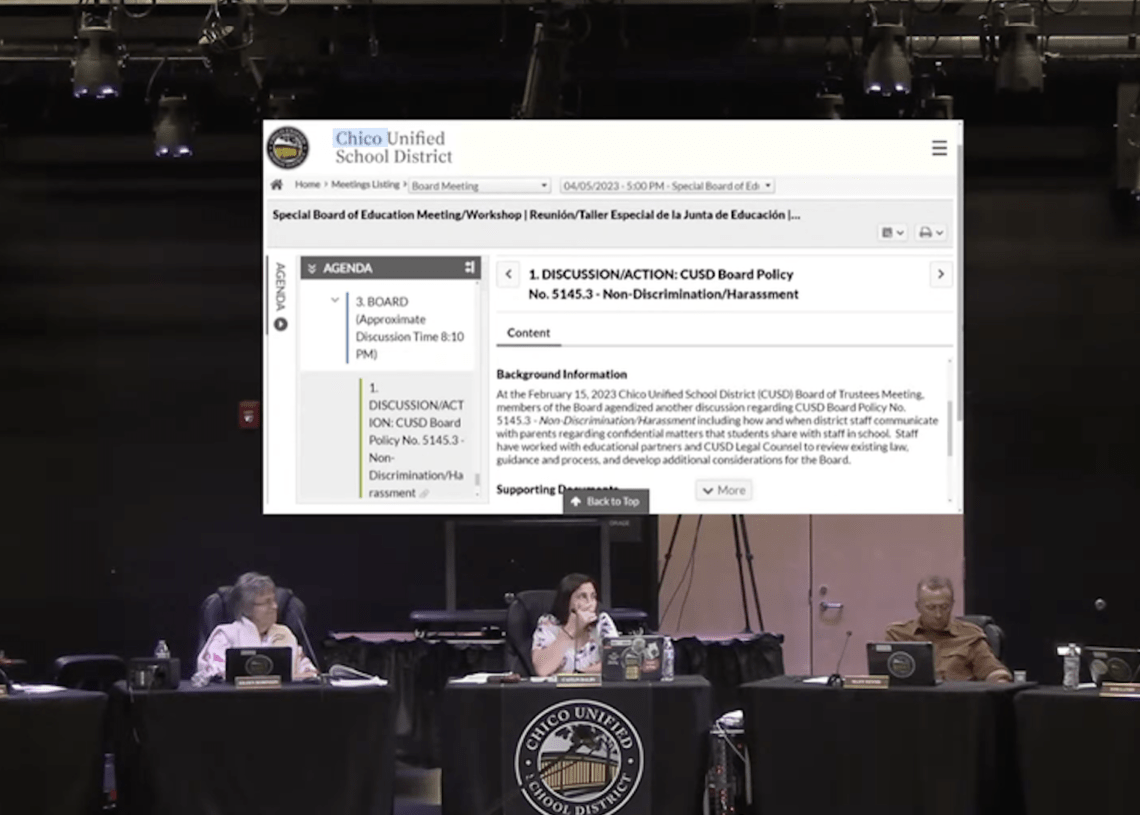Expand the More content button
Screen dimensions: 1140x815
tap(724, 490)
